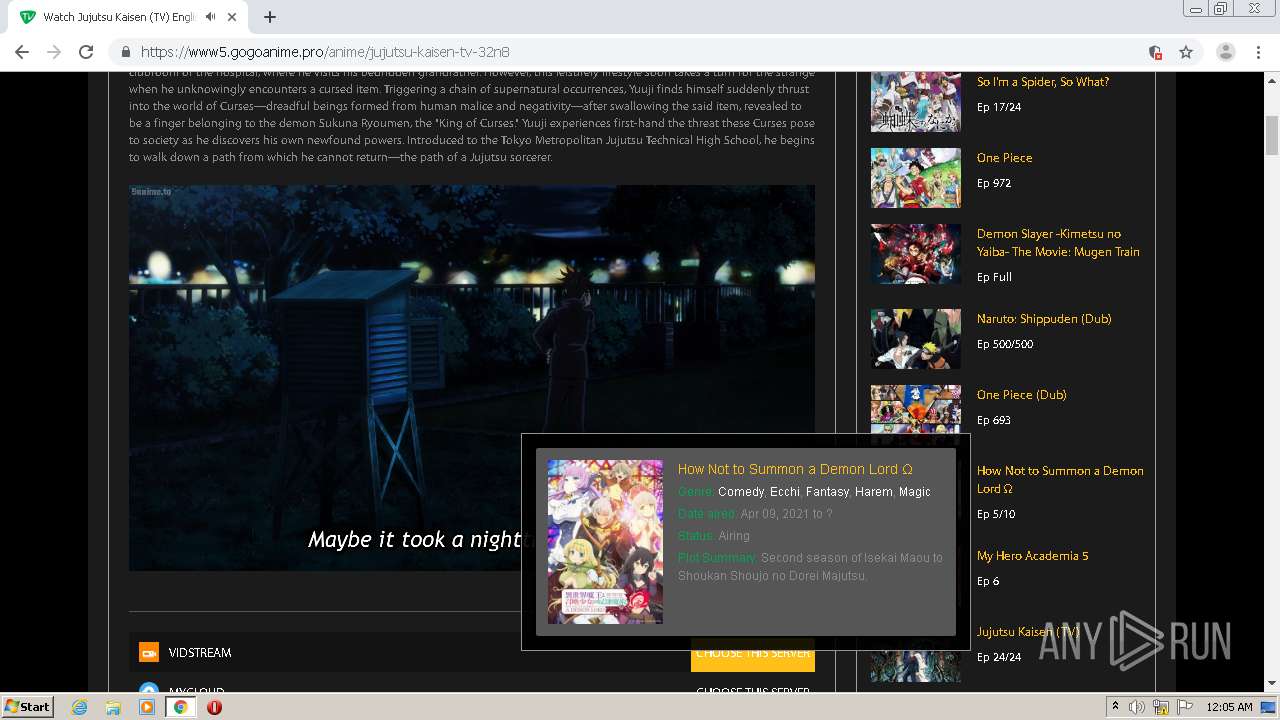Open the red stop-sign taskbar icon
This screenshot has width=1280, height=720.
214,707
